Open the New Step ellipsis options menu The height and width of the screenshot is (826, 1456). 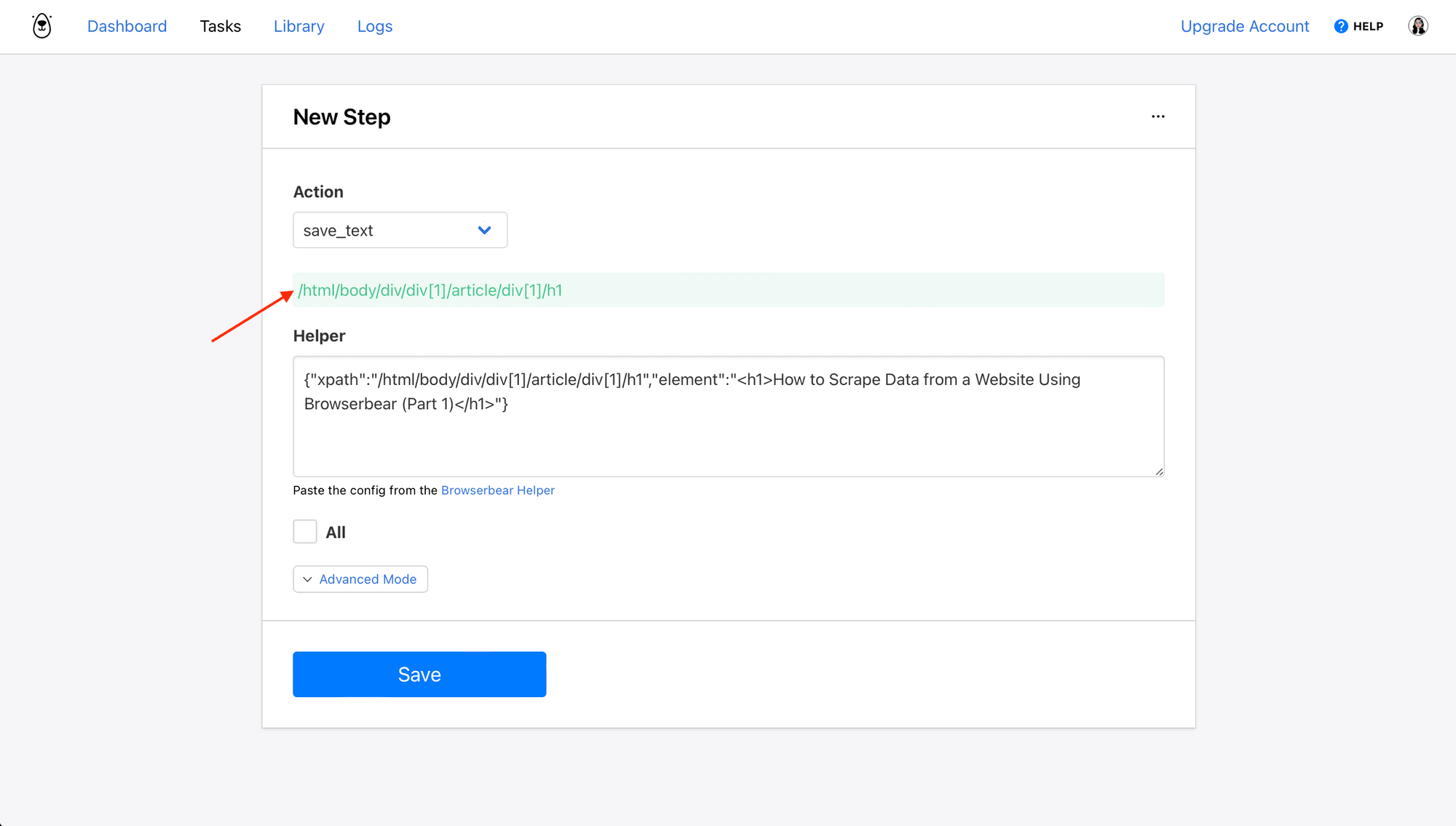1158,116
